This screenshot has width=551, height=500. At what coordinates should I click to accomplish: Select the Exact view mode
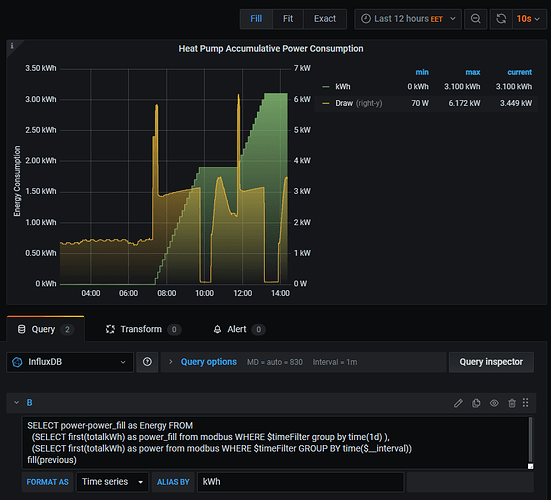pos(325,19)
